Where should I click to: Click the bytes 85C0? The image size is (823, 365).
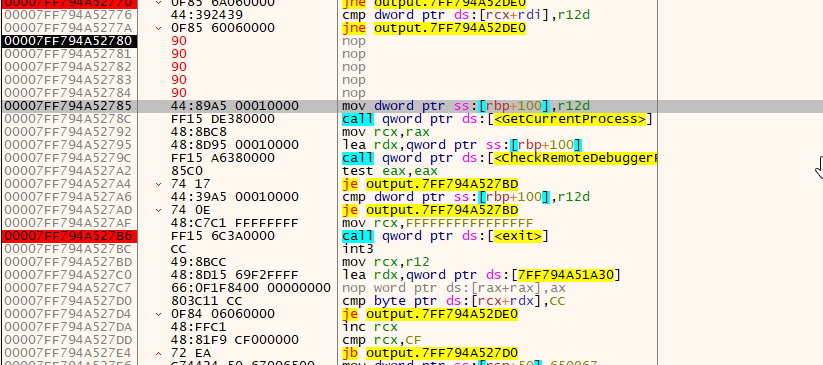[187, 171]
